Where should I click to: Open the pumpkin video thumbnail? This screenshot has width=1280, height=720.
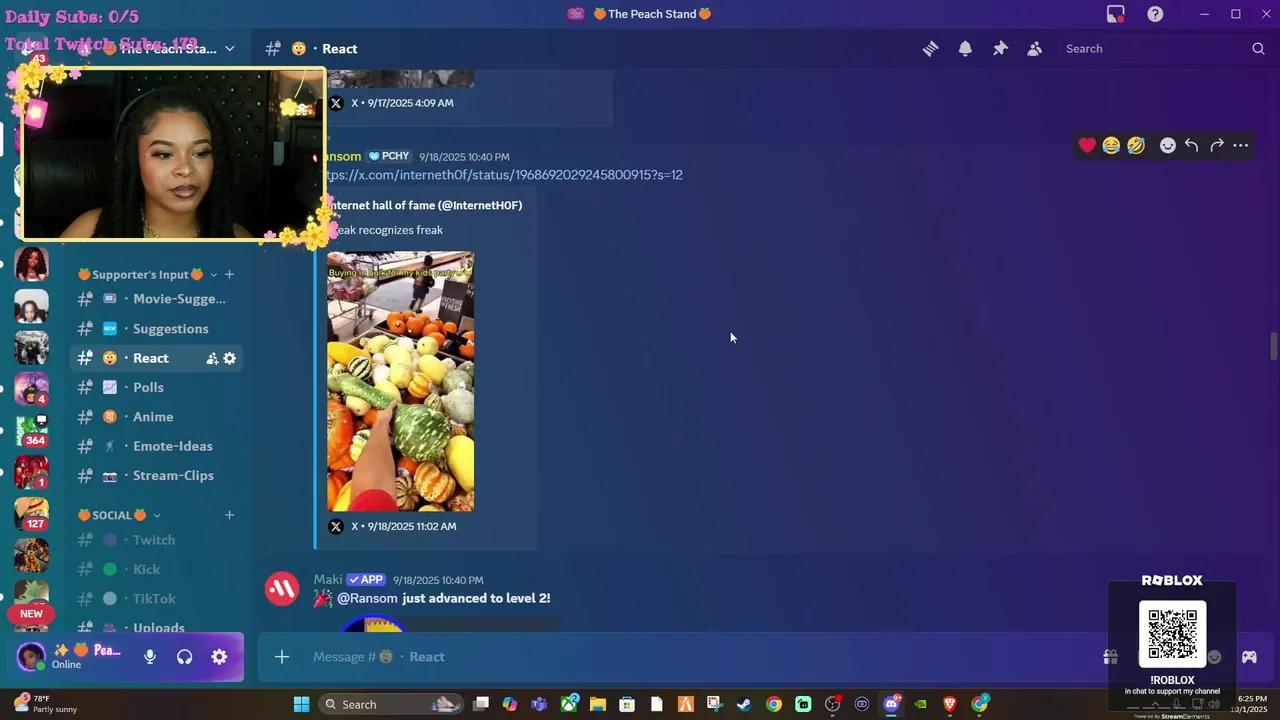400,381
